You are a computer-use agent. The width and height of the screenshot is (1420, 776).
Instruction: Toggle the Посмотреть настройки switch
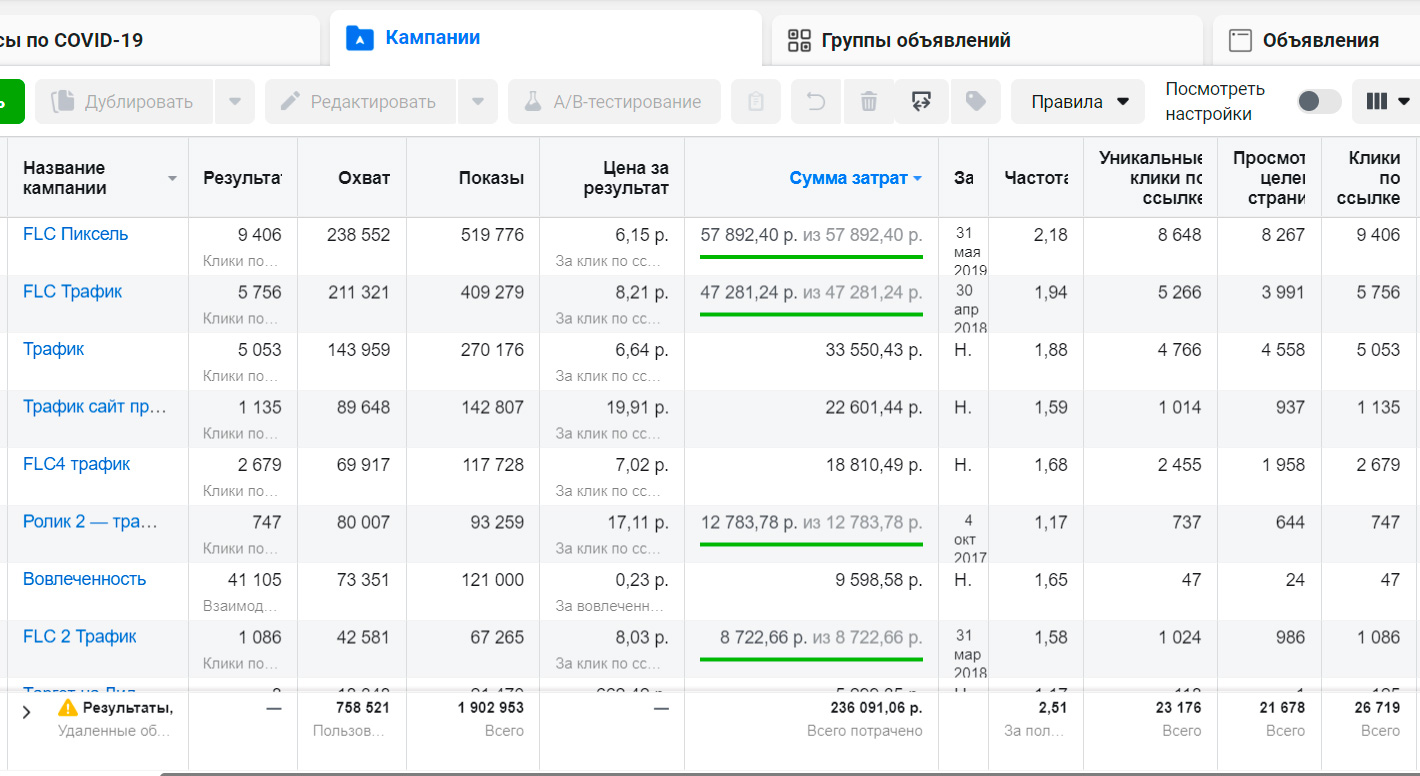pos(1318,101)
